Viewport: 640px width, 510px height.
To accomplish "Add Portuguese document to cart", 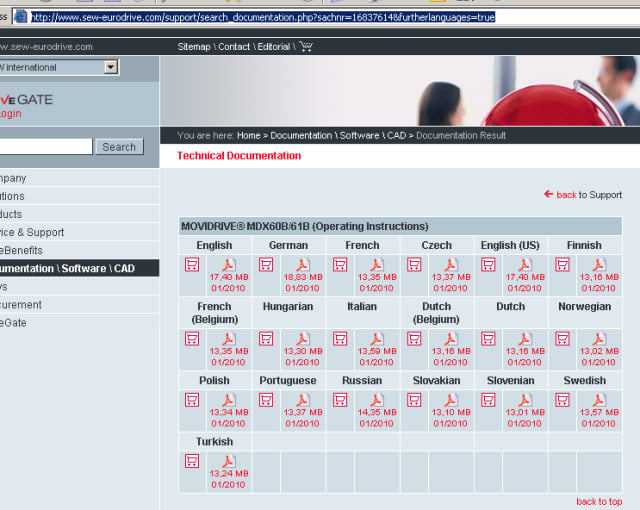I will tap(266, 400).
